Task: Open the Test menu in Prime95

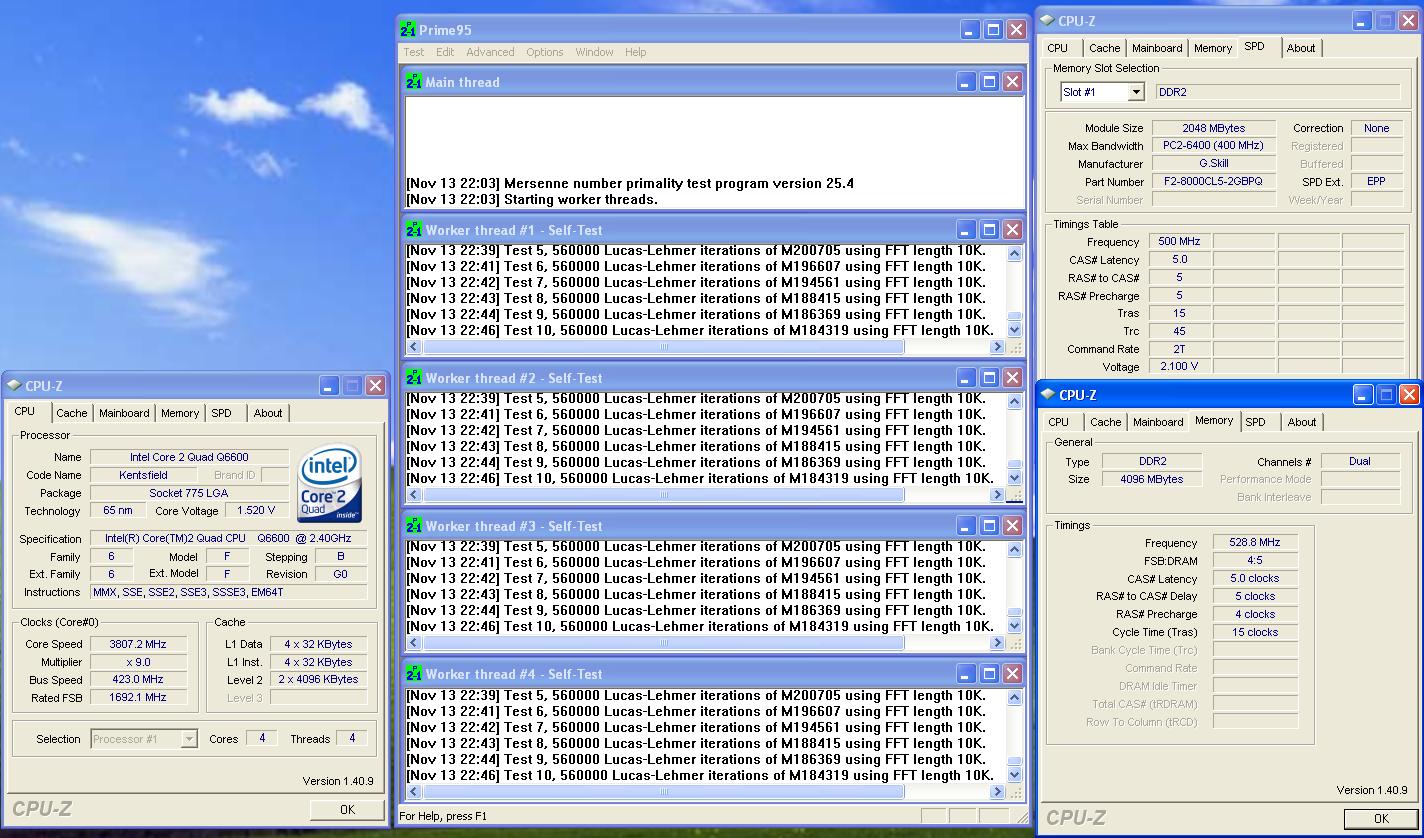Action: tap(414, 52)
